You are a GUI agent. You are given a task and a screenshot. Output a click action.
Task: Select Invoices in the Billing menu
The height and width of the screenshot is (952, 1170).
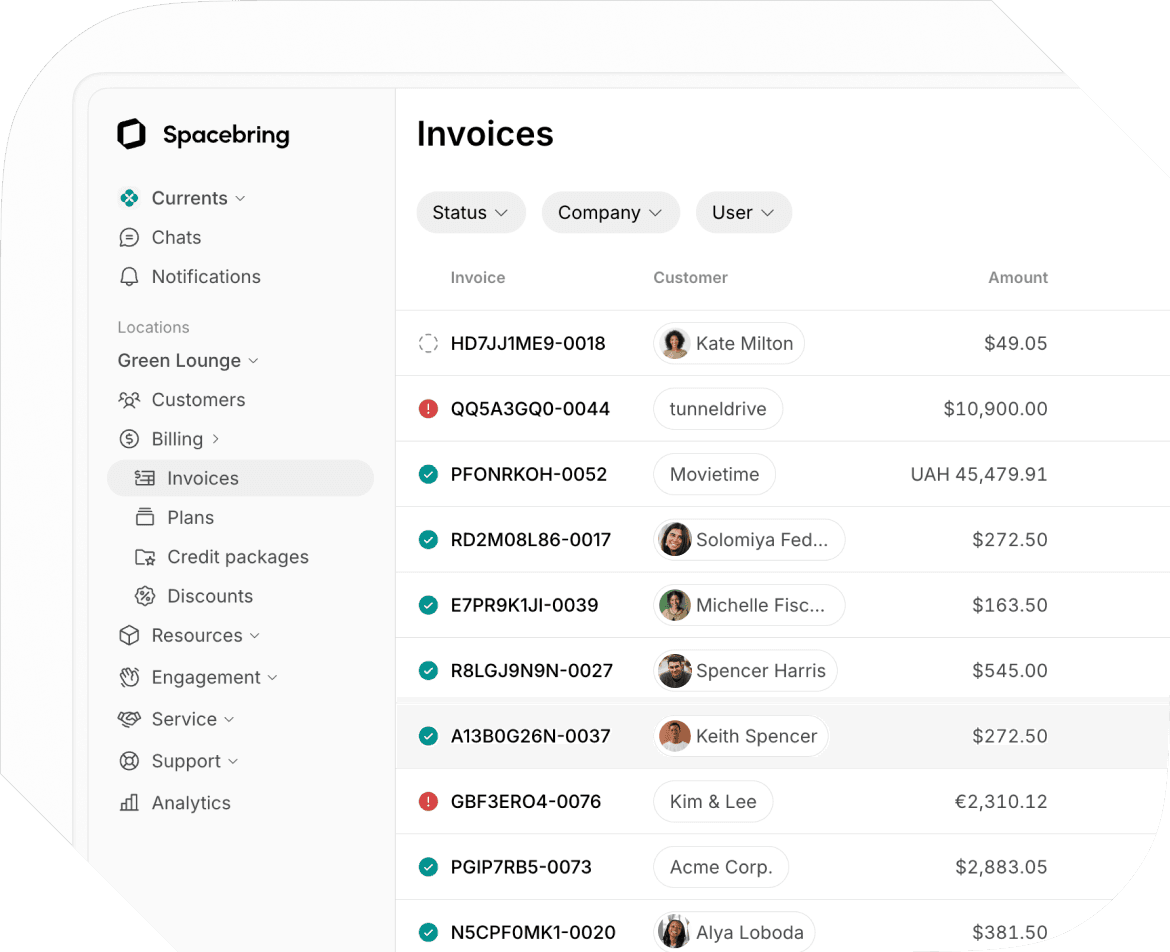[203, 479]
